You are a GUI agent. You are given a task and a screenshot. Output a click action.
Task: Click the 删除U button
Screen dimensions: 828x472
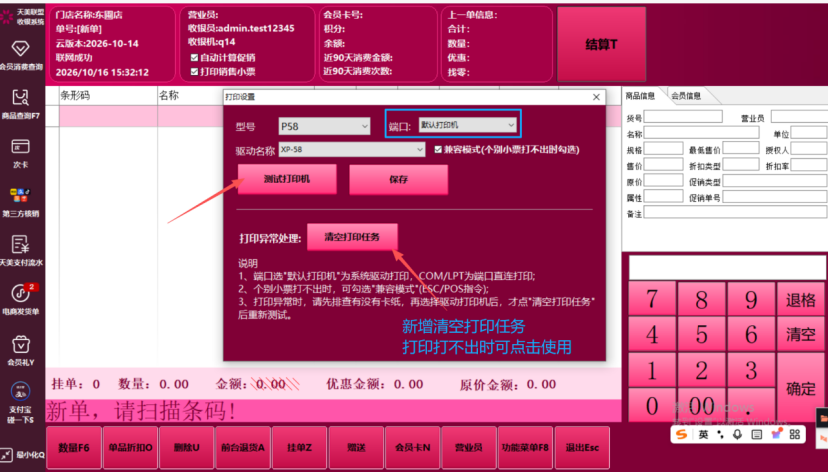click(186, 448)
